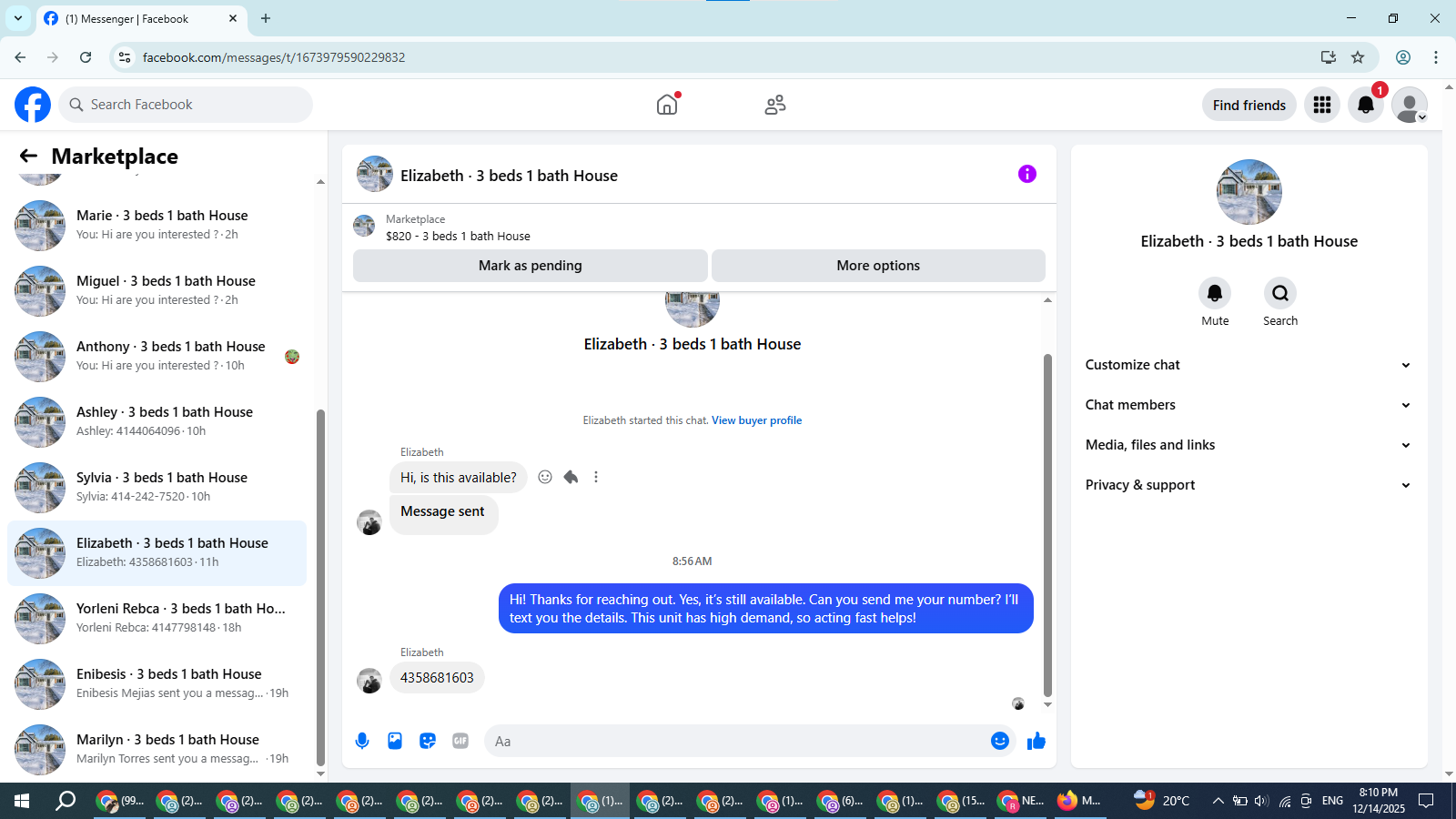Focus the Search Facebook field
The width and height of the screenshot is (1456, 819).
coord(186,105)
